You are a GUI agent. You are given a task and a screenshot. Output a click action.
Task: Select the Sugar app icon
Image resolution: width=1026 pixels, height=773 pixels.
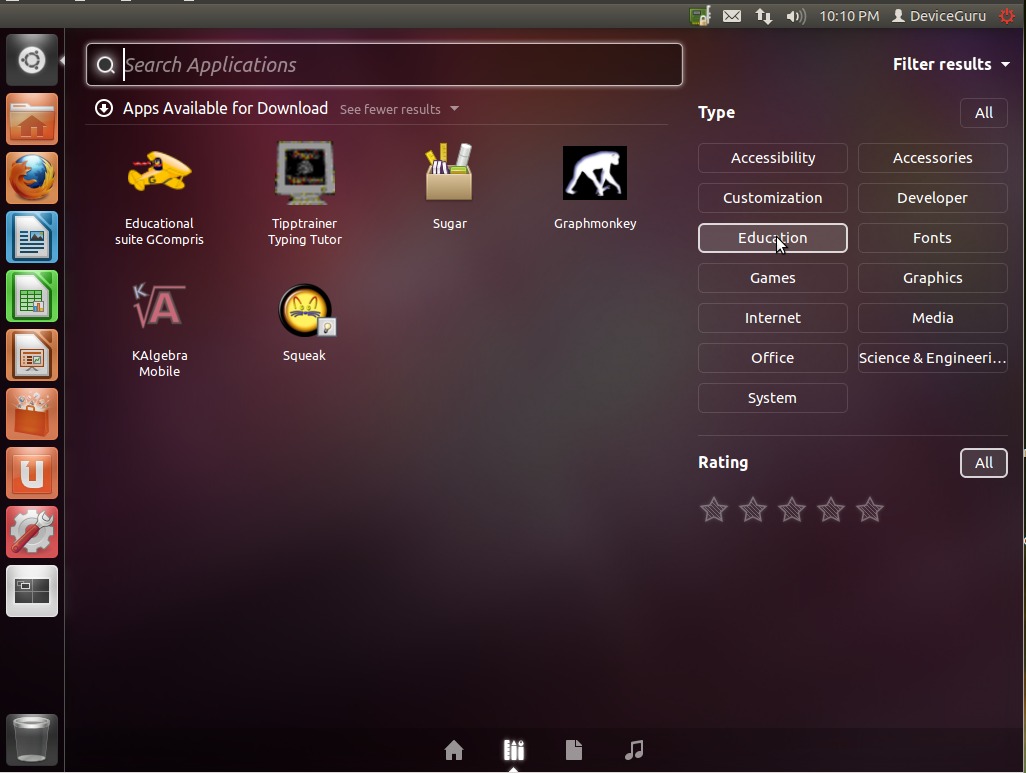450,173
